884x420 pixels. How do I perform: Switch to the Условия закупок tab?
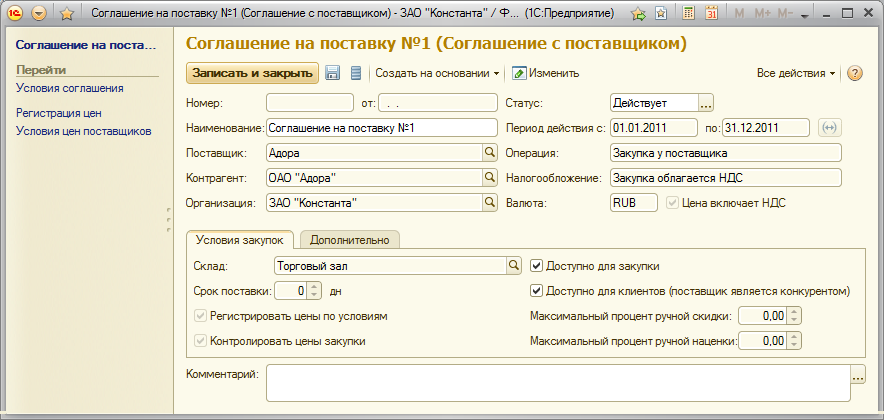click(x=240, y=240)
